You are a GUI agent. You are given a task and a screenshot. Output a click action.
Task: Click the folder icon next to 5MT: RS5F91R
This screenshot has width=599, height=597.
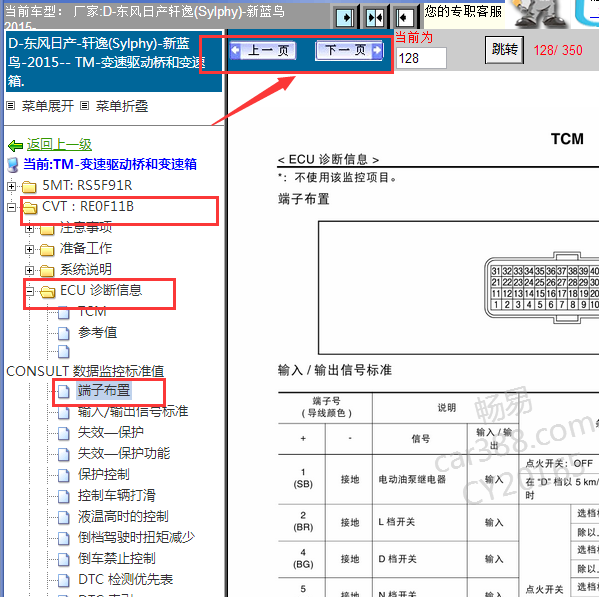29,187
